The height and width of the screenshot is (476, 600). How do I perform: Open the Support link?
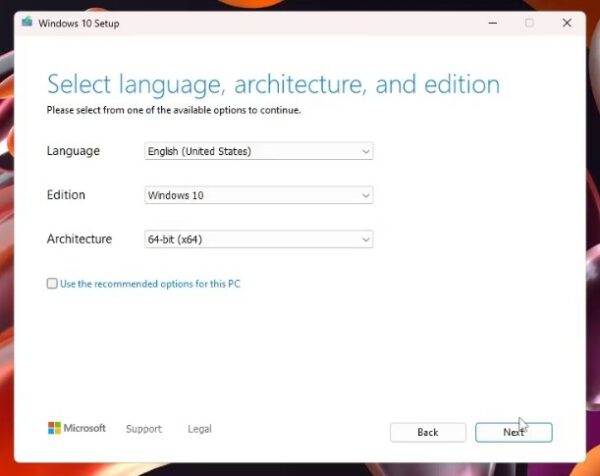click(x=143, y=429)
